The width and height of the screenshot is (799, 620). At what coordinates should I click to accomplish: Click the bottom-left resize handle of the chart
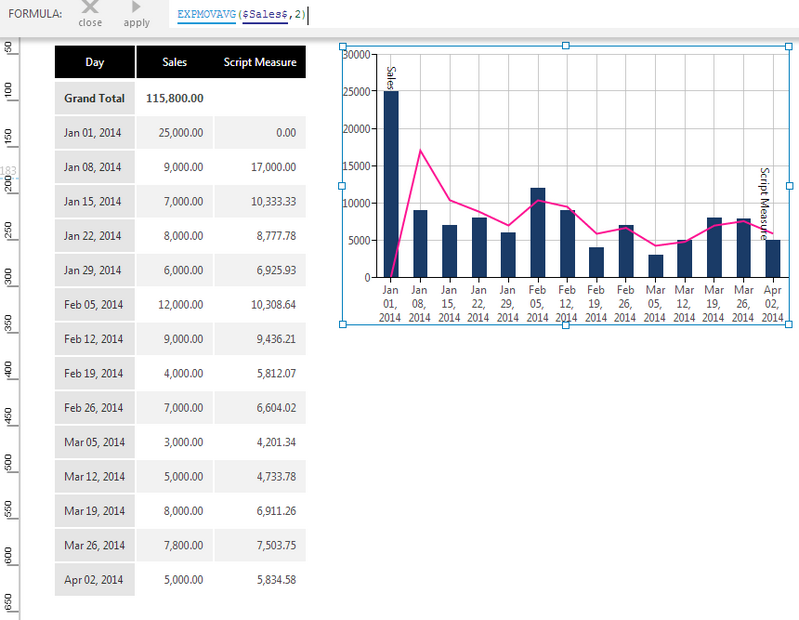coord(343,324)
